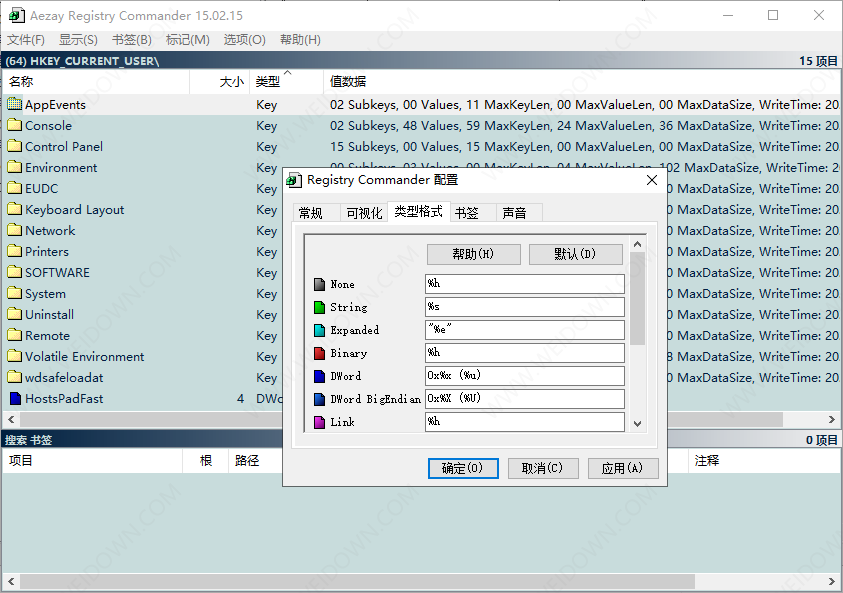Click the Link format input field
The height and width of the screenshot is (593, 843).
pyautogui.click(x=525, y=422)
